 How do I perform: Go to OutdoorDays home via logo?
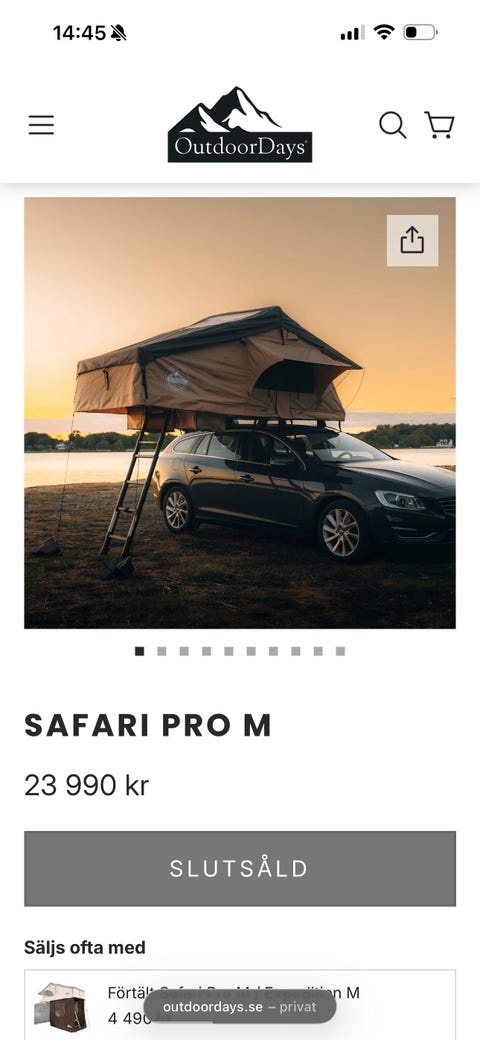(x=239, y=124)
